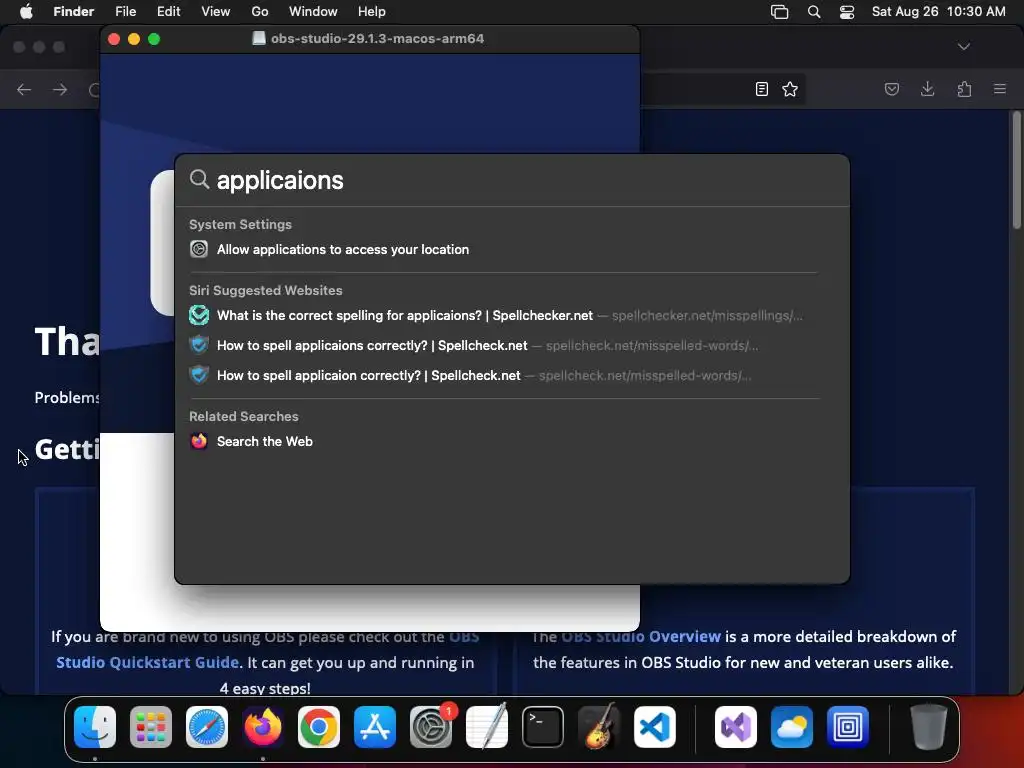Screen dimensions: 1024x768
Task: Go forward in Firefox
Action: (60, 89)
